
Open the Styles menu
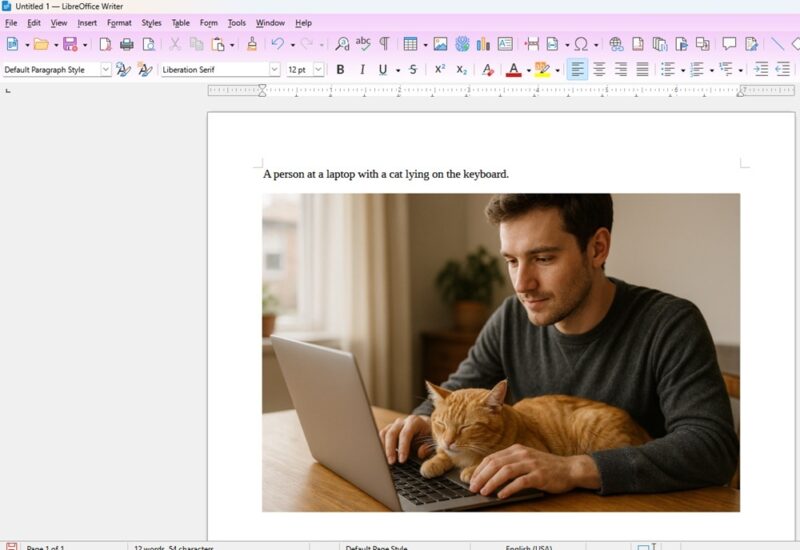pyautogui.click(x=151, y=23)
